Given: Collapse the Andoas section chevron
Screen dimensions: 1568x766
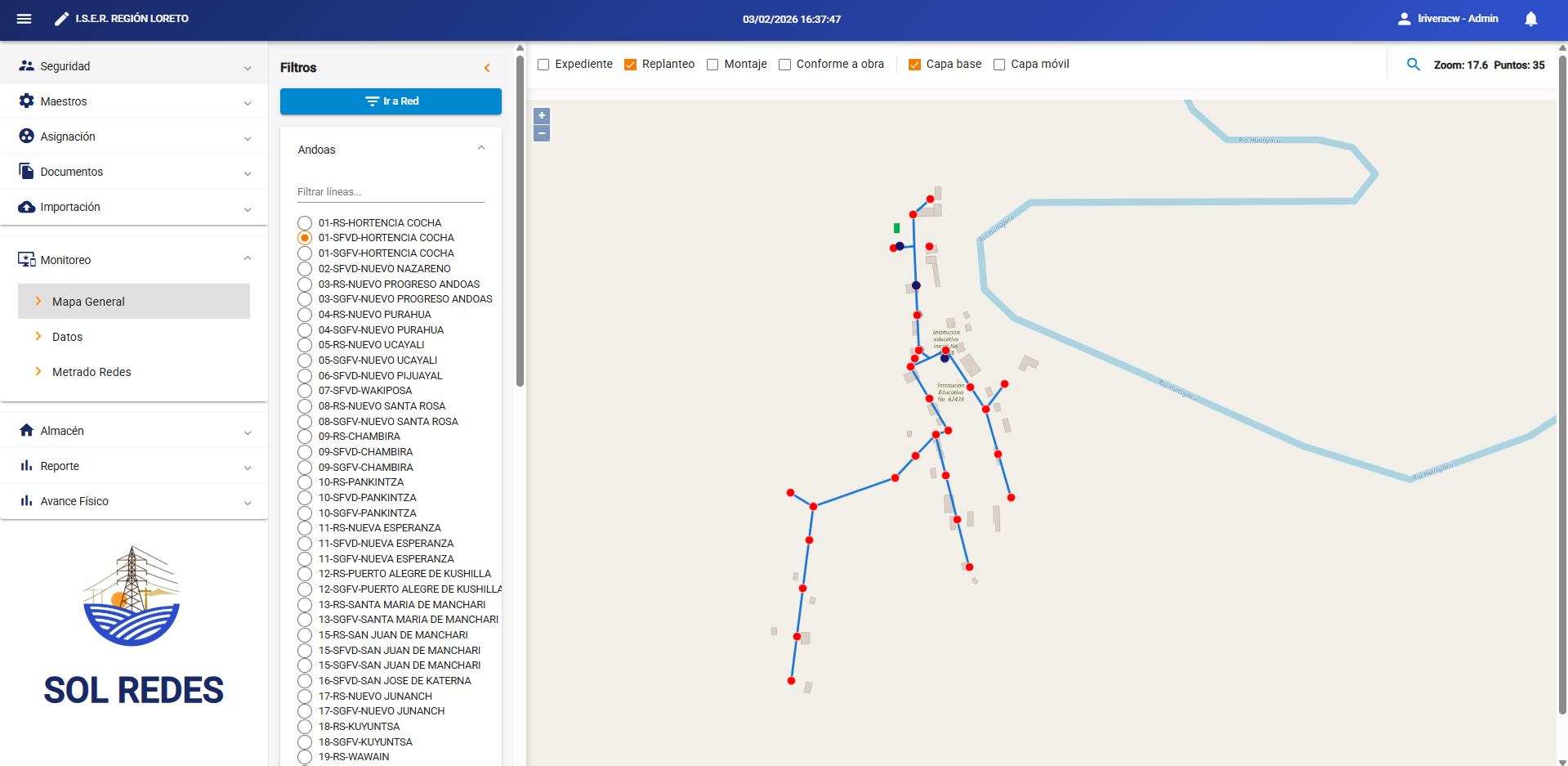Looking at the screenshot, I should click(481, 148).
